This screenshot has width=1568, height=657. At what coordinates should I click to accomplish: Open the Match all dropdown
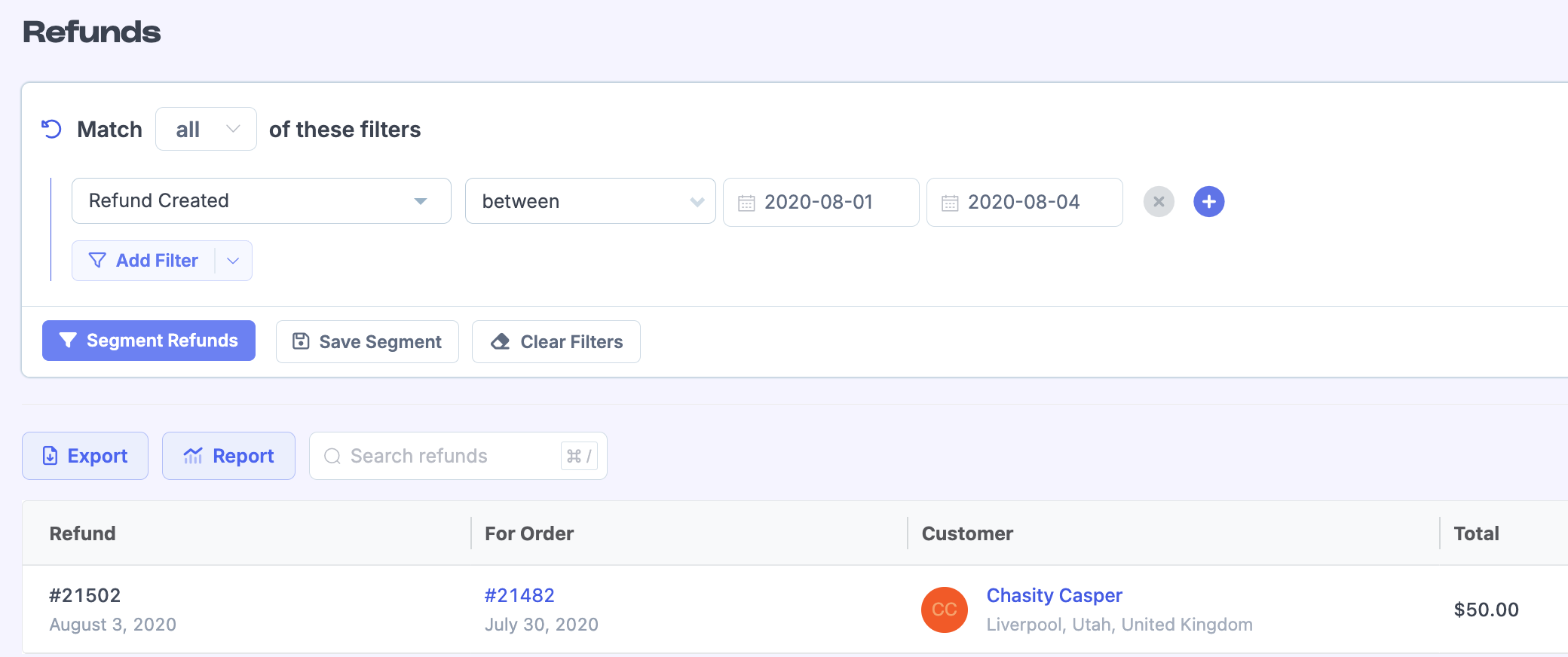coord(206,130)
